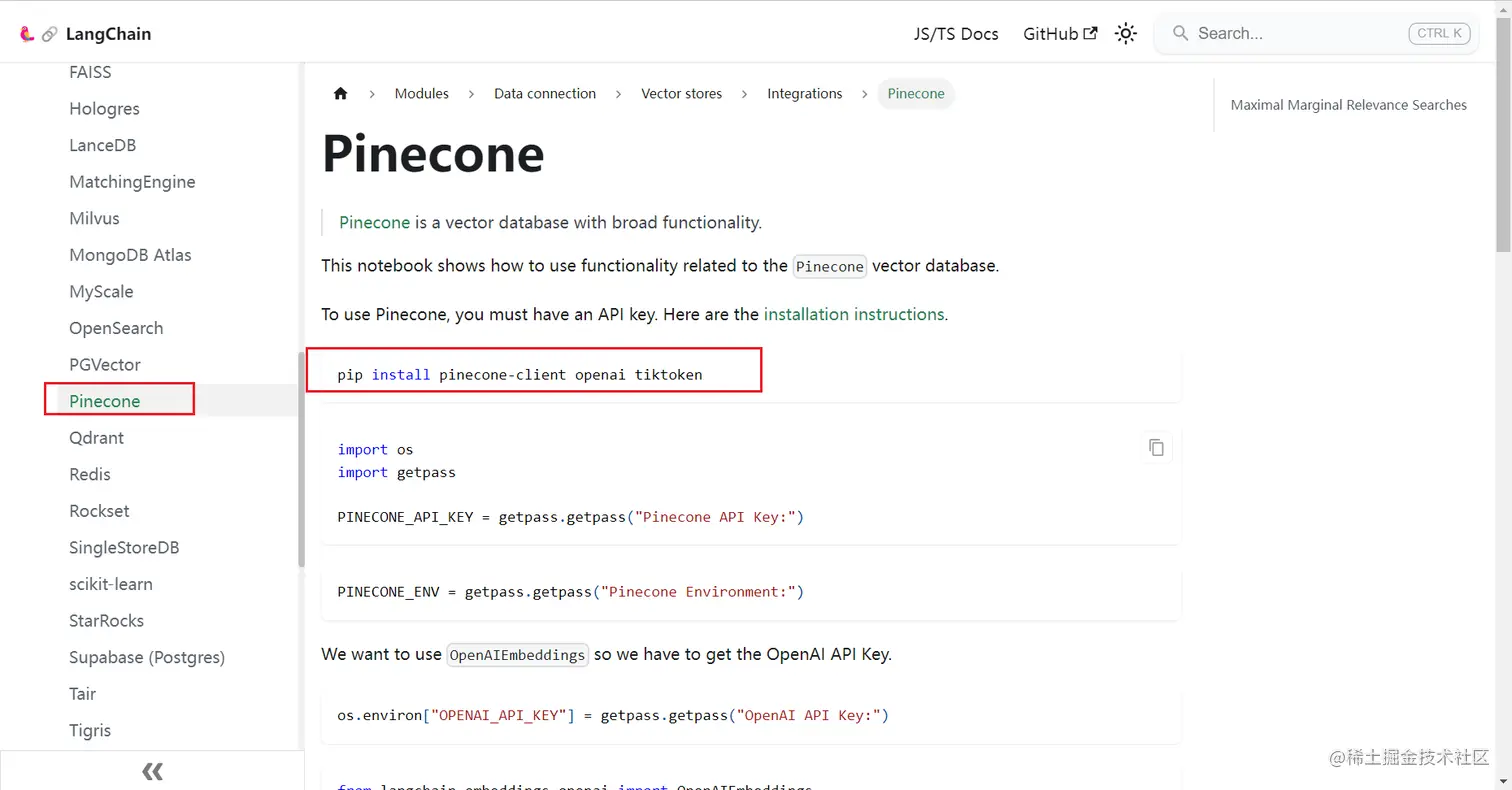Open Qdrant in the sidebar
The width and height of the screenshot is (1512, 790).
click(x=96, y=438)
